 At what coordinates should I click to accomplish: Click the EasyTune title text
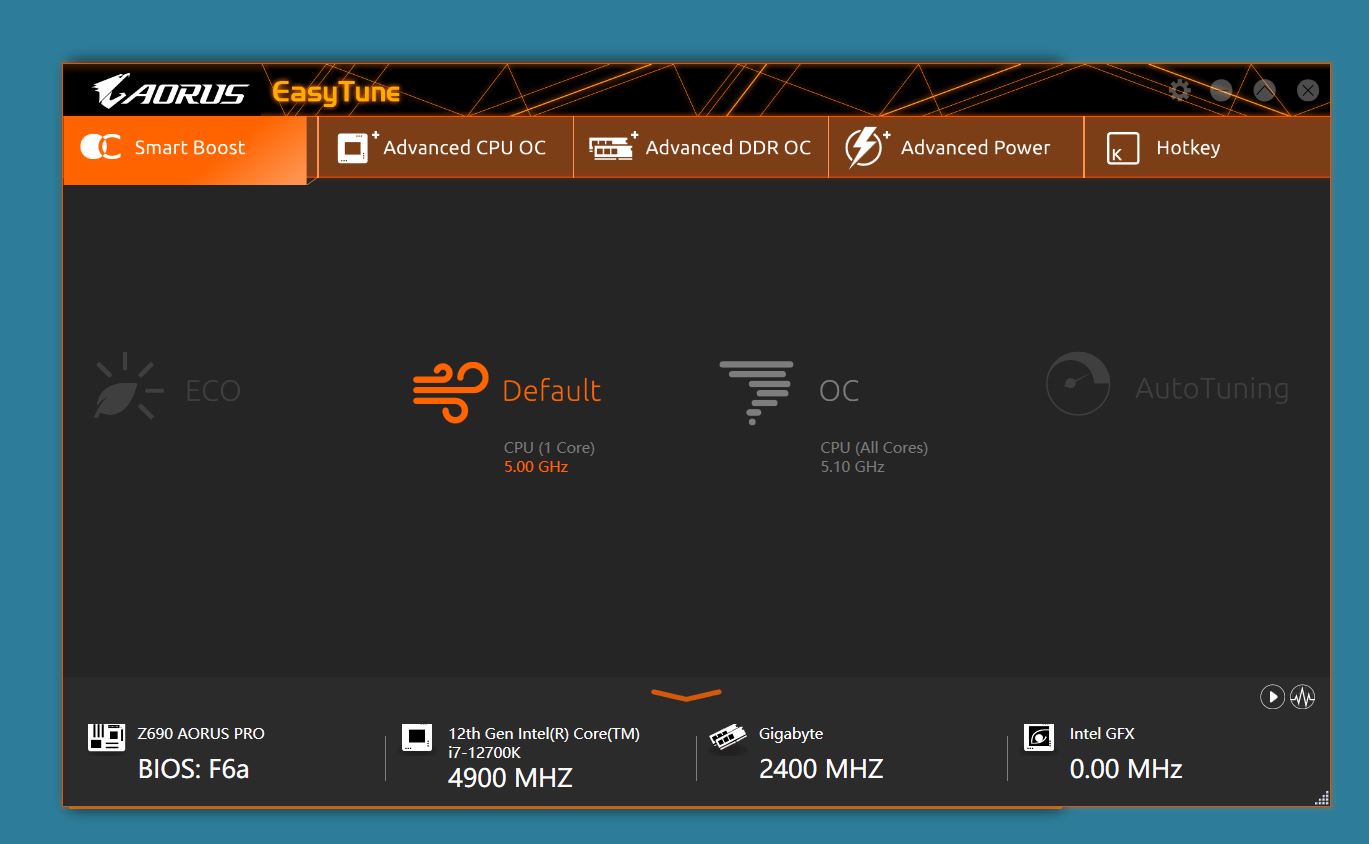point(336,94)
